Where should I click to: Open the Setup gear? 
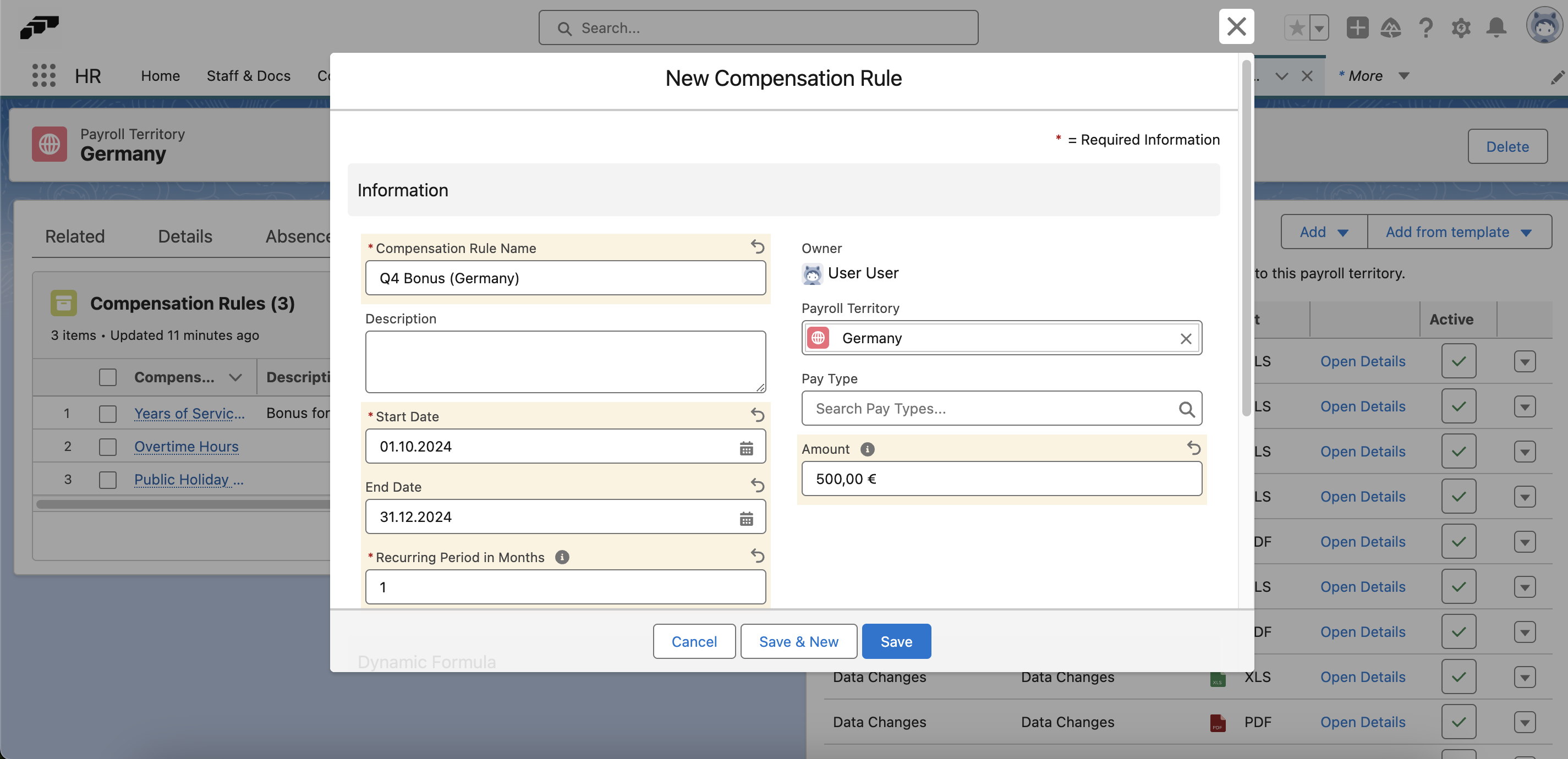[1462, 28]
